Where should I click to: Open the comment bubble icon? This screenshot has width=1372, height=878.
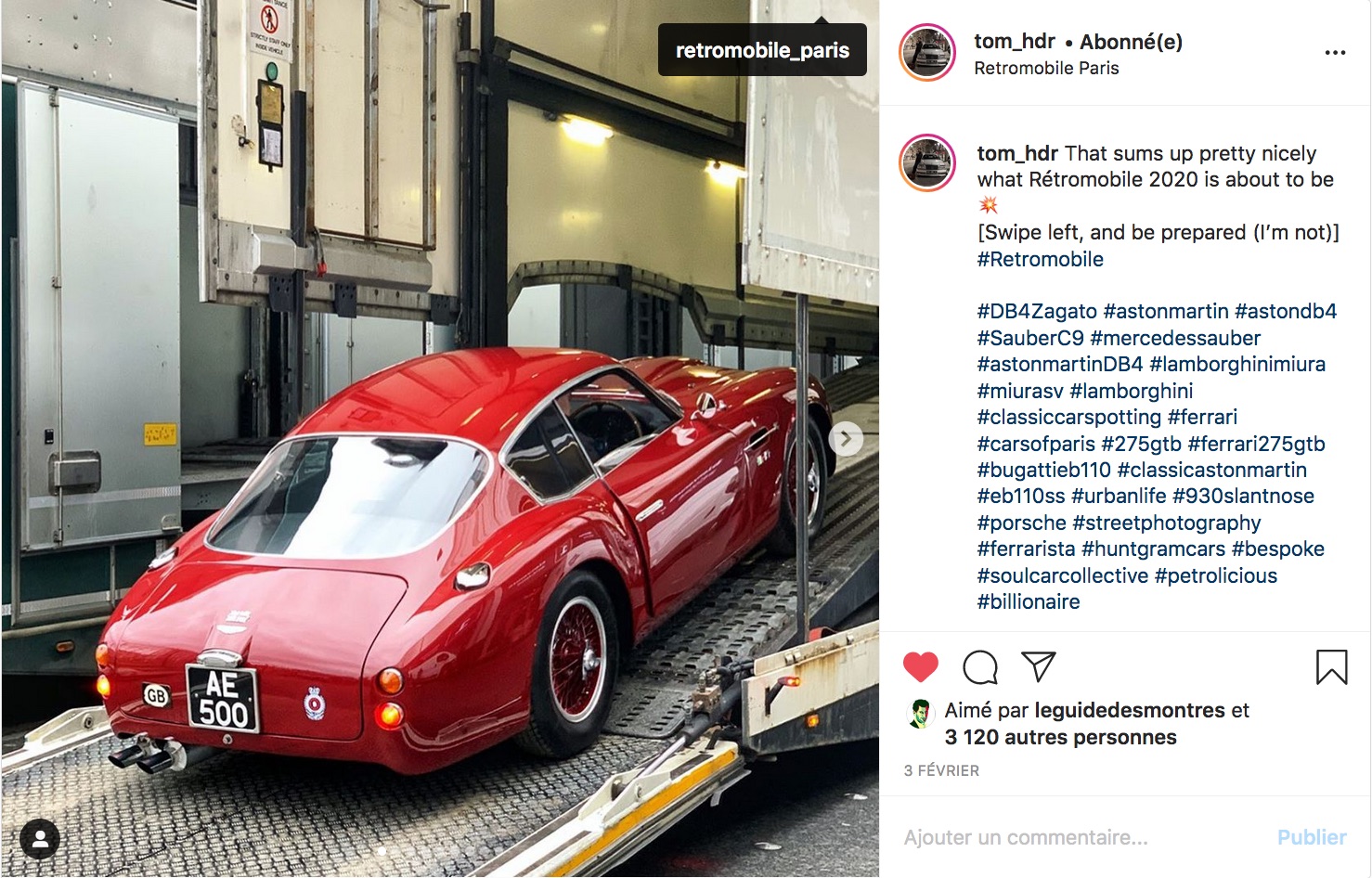tap(980, 667)
